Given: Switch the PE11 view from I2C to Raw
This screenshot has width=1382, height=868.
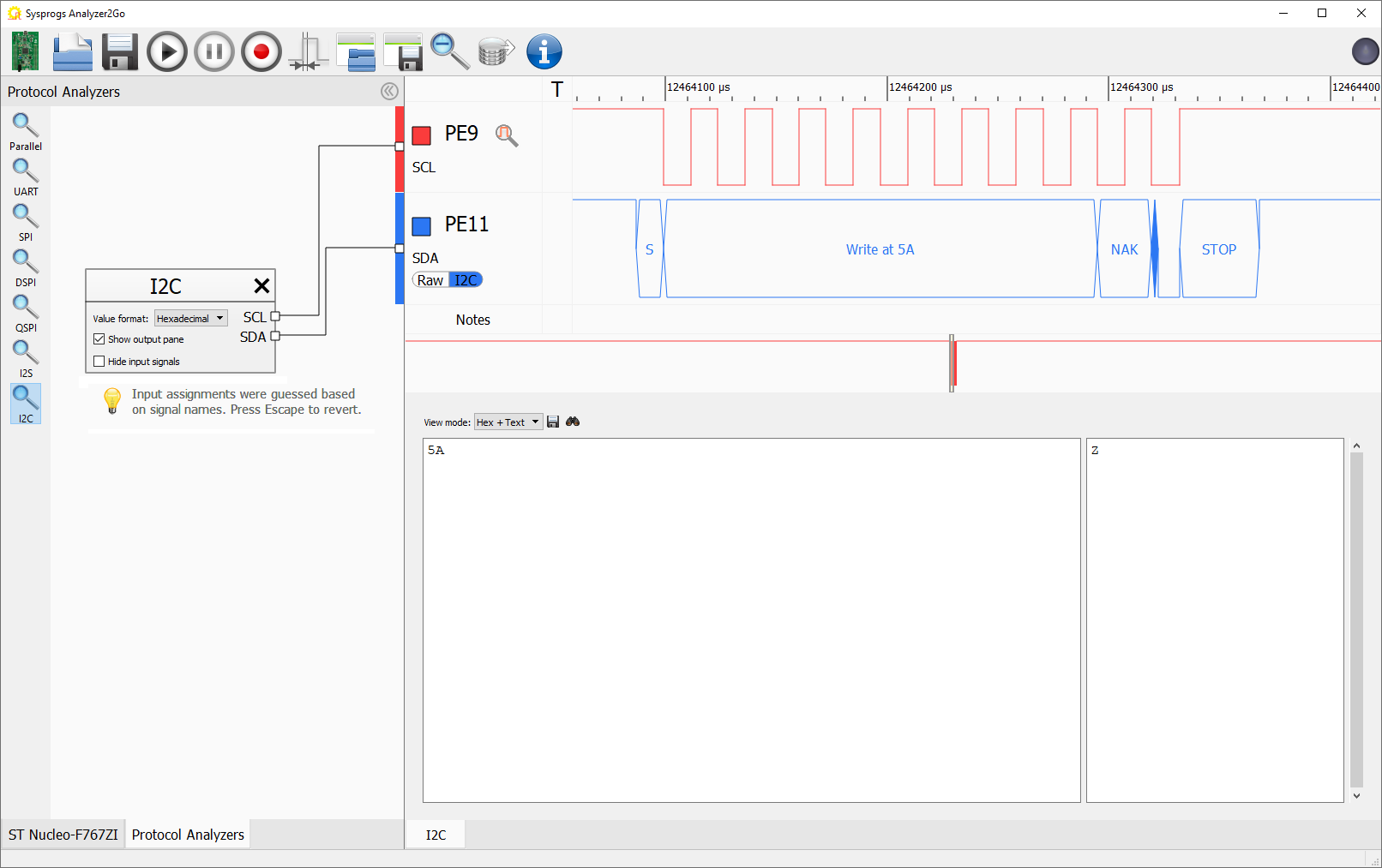Looking at the screenshot, I should point(430,279).
